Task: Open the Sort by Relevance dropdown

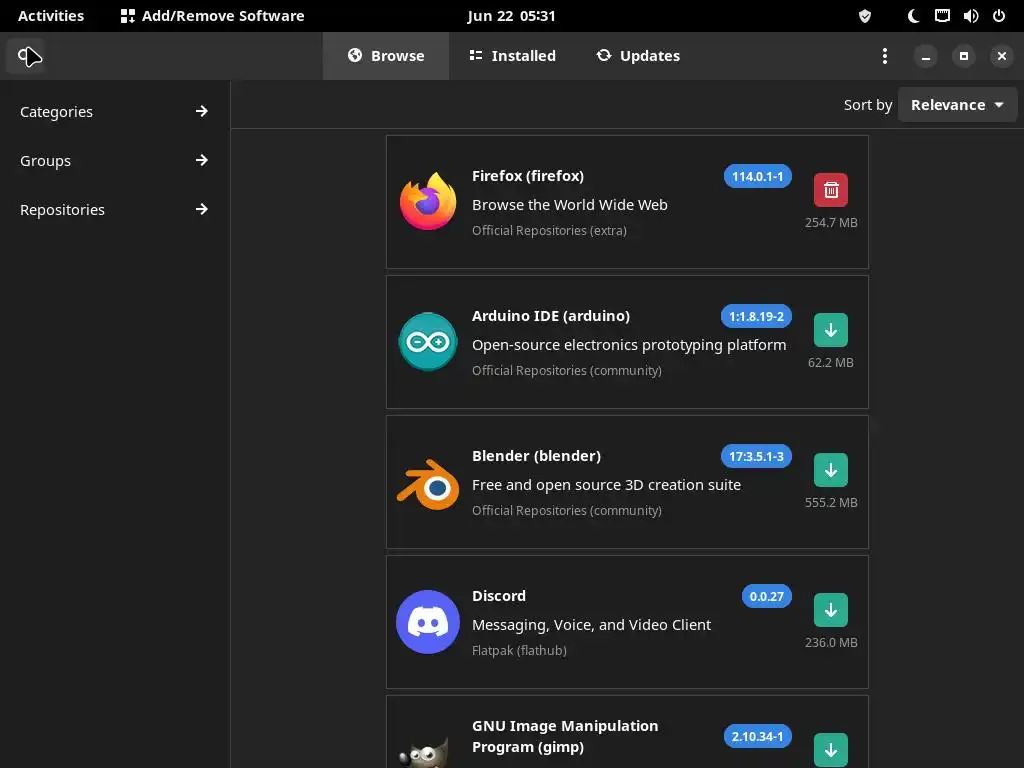Action: [x=957, y=104]
